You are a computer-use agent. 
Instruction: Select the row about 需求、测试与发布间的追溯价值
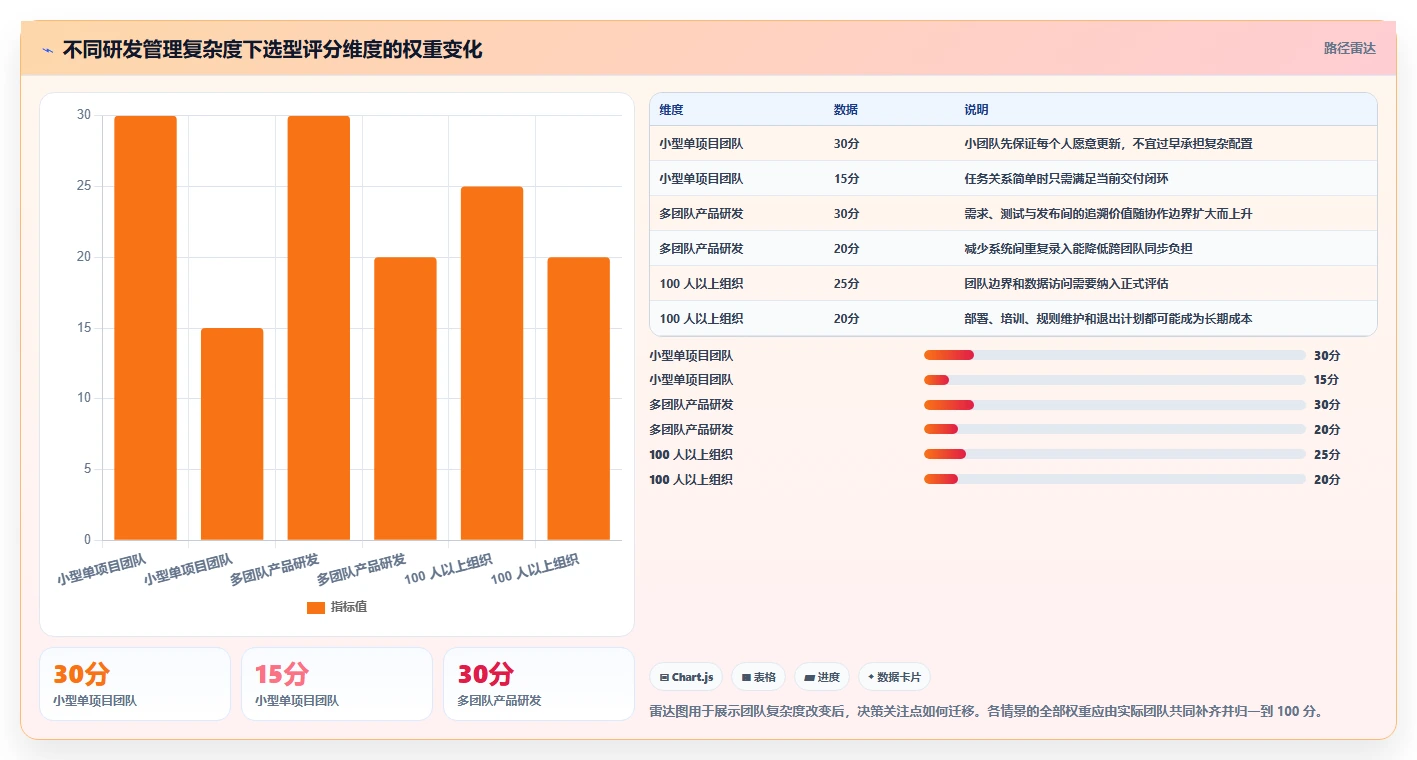point(1013,213)
